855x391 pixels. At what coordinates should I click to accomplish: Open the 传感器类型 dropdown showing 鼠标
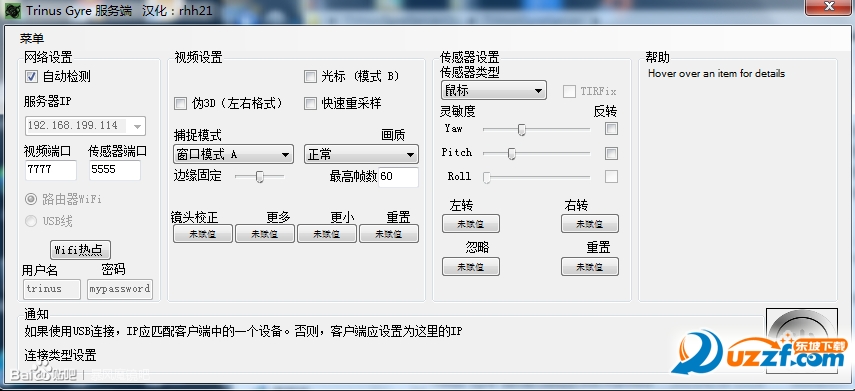[x=493, y=91]
